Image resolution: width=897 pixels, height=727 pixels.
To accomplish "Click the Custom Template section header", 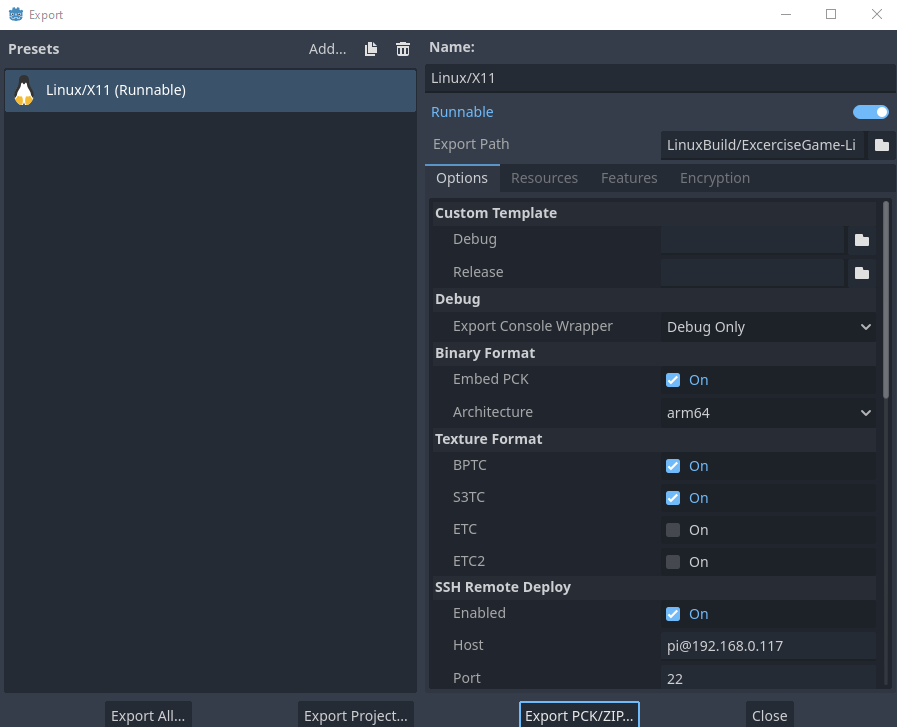I will (654, 213).
